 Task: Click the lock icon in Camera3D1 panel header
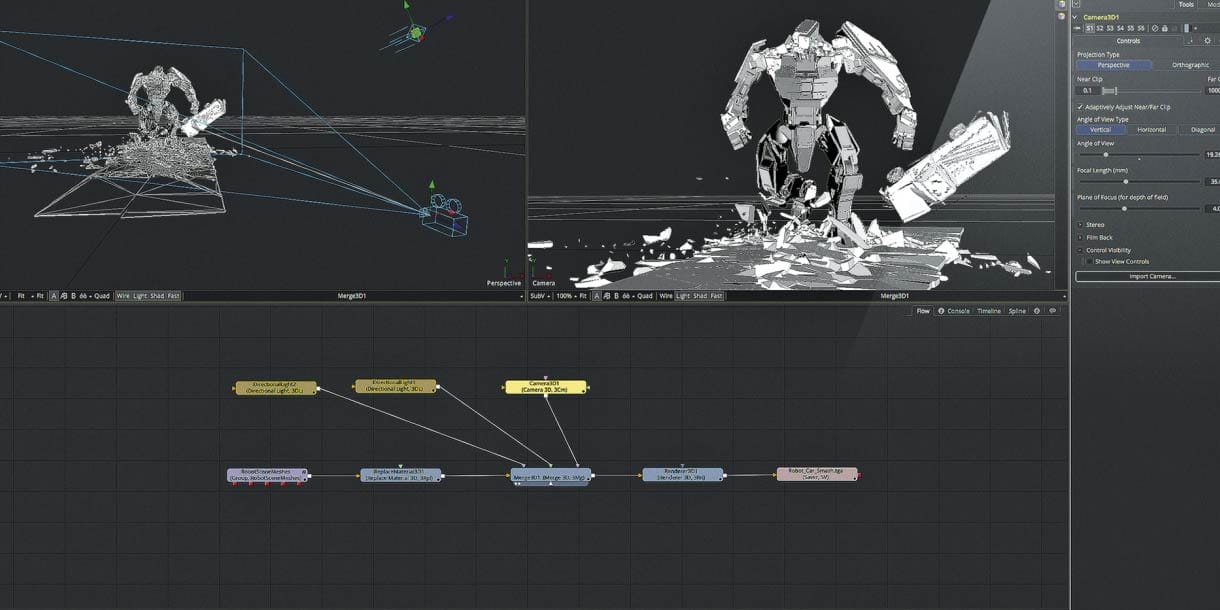pyautogui.click(x=1165, y=28)
